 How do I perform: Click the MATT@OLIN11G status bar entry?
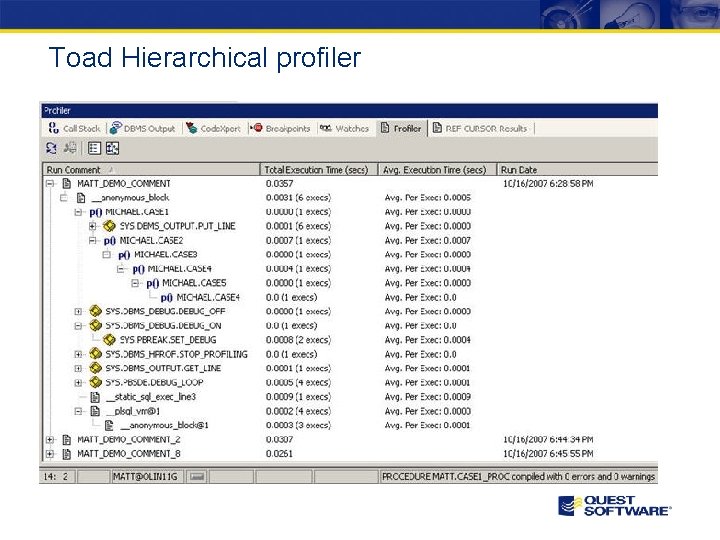145,477
